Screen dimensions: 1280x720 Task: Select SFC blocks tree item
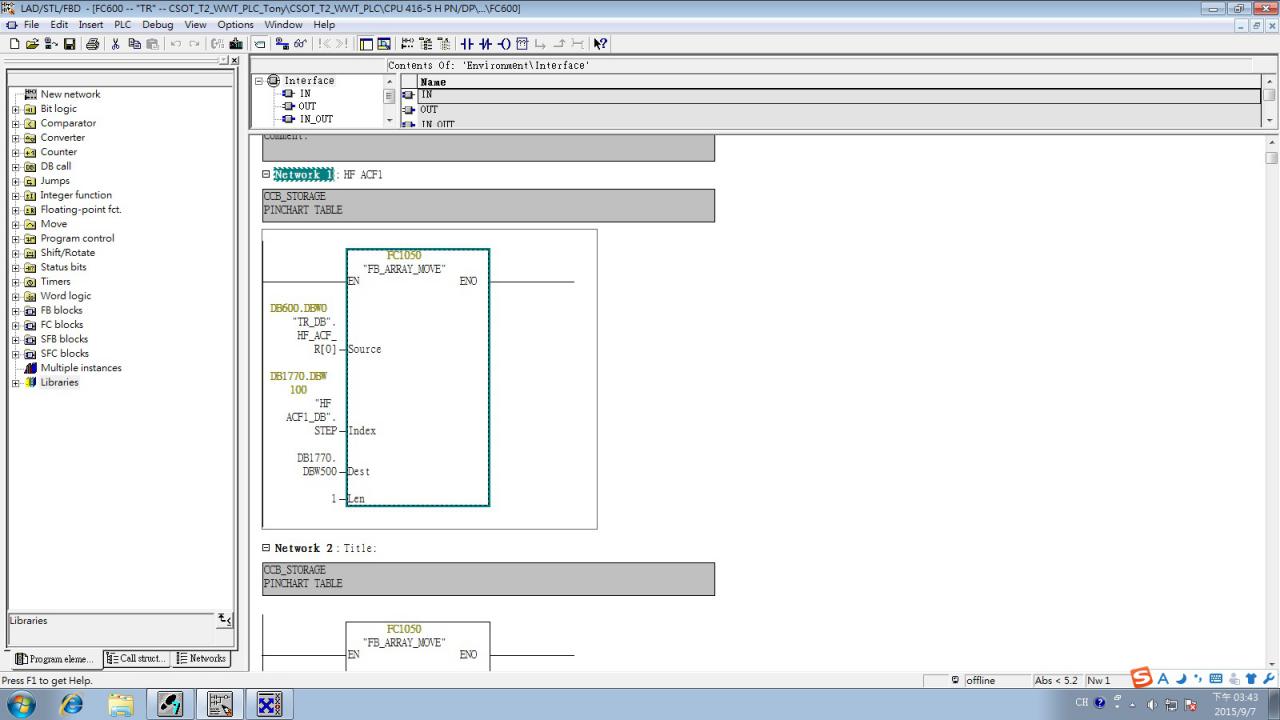[x=64, y=353]
